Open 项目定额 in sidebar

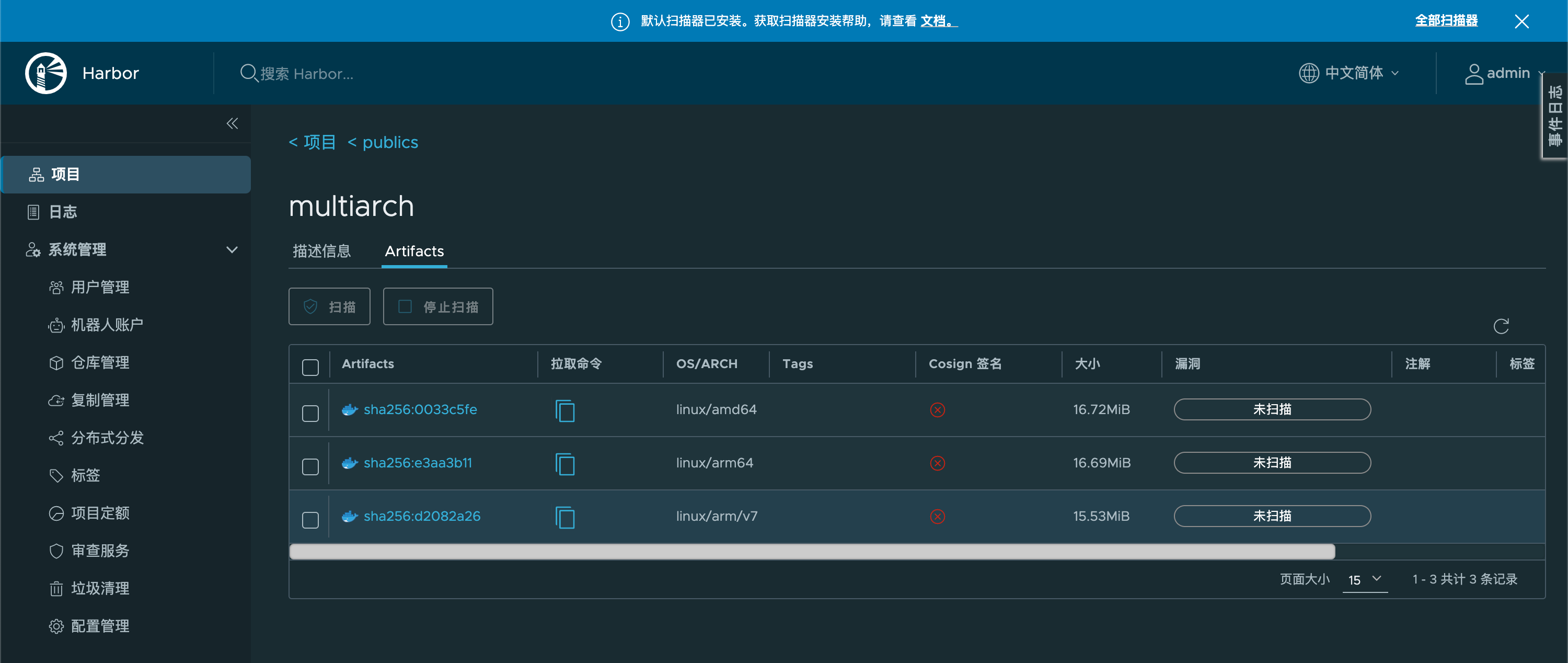[100, 513]
